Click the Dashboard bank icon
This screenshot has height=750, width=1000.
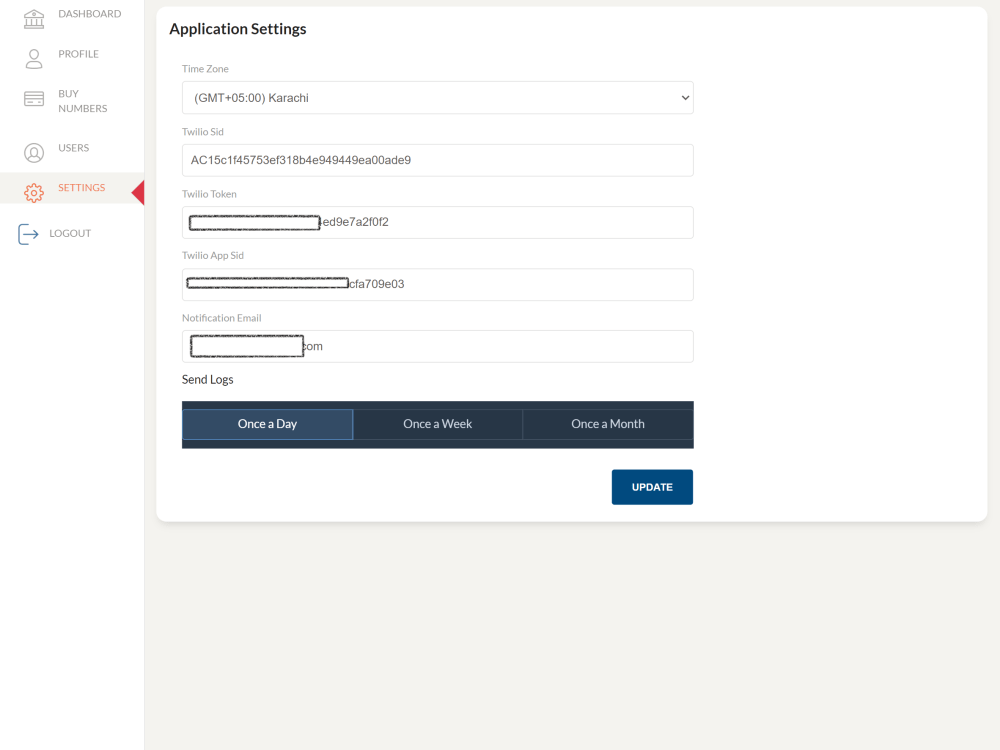33,17
